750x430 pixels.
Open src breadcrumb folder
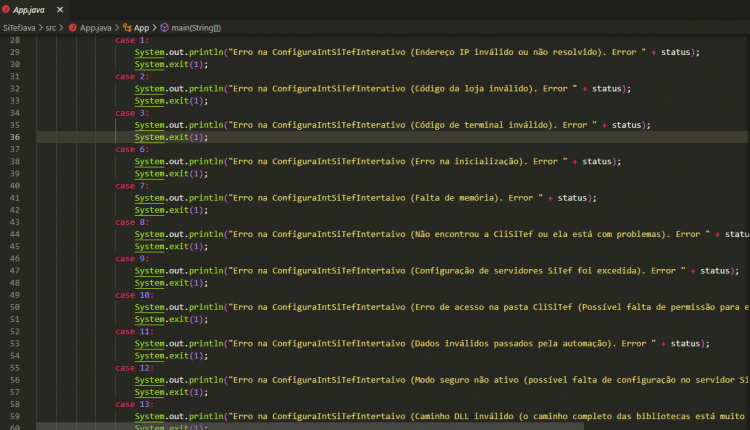51,28
